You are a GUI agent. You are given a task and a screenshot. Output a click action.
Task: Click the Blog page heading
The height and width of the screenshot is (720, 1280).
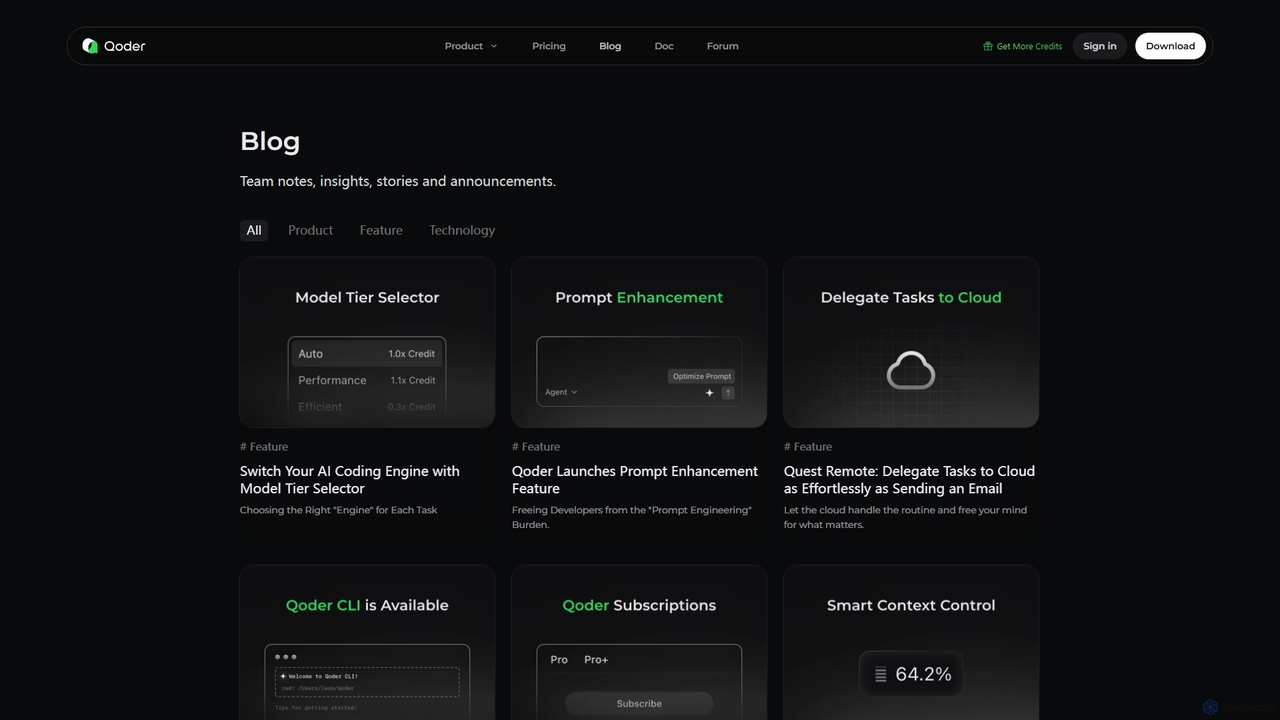[x=270, y=141]
